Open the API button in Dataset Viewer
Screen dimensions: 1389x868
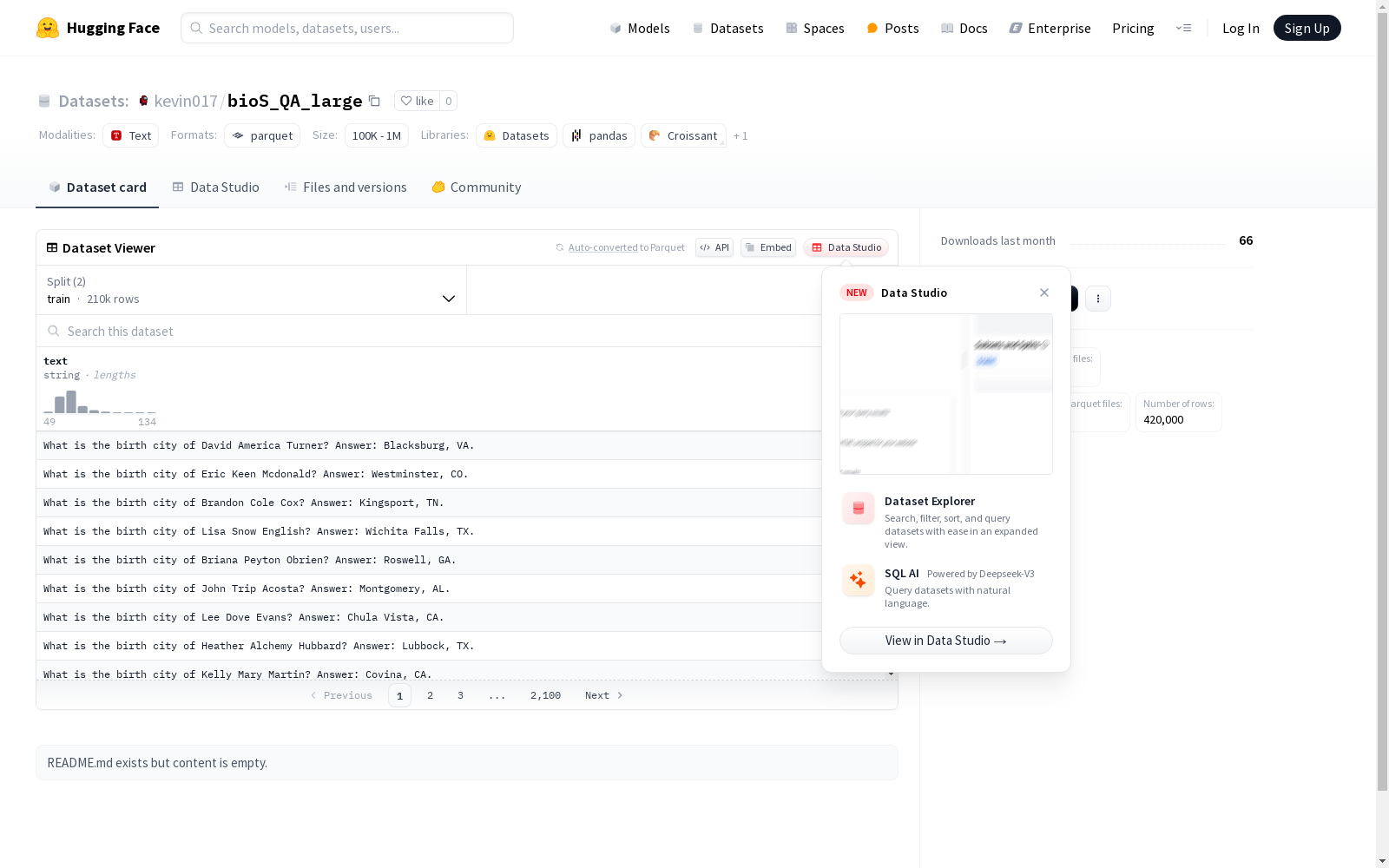714,247
